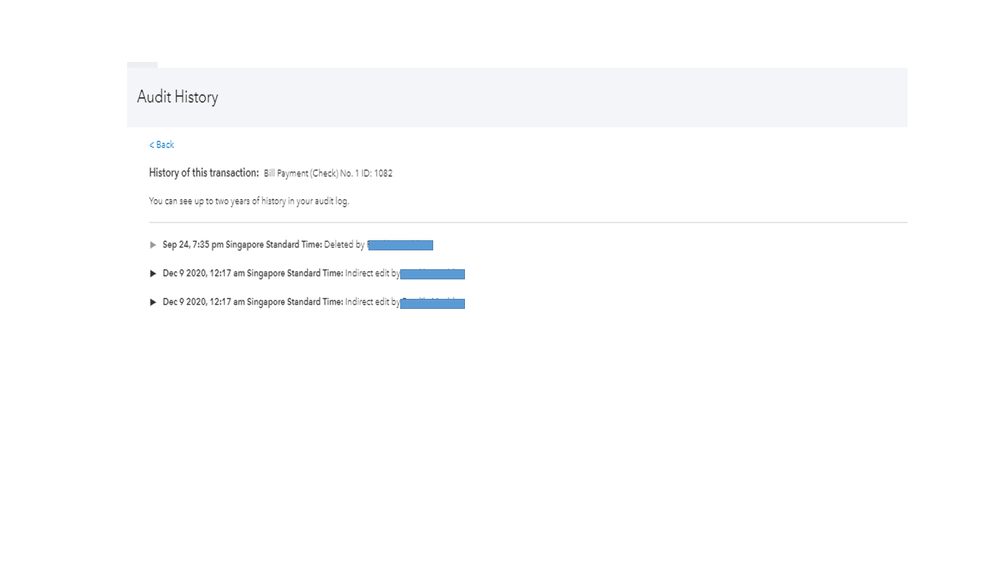Expand the last Dec 9 2020 entry arrow
999x562 pixels.
point(153,302)
